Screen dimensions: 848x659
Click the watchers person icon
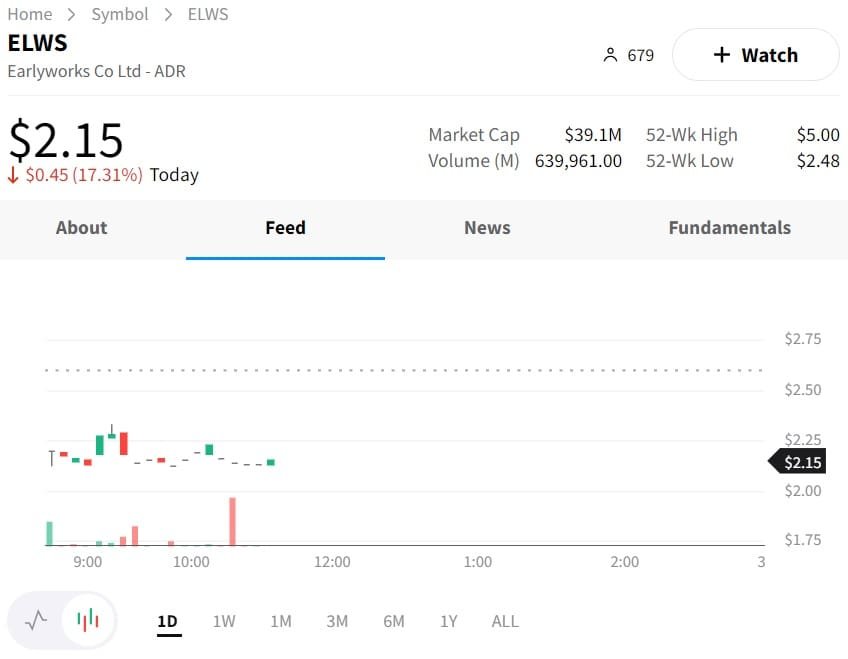610,55
